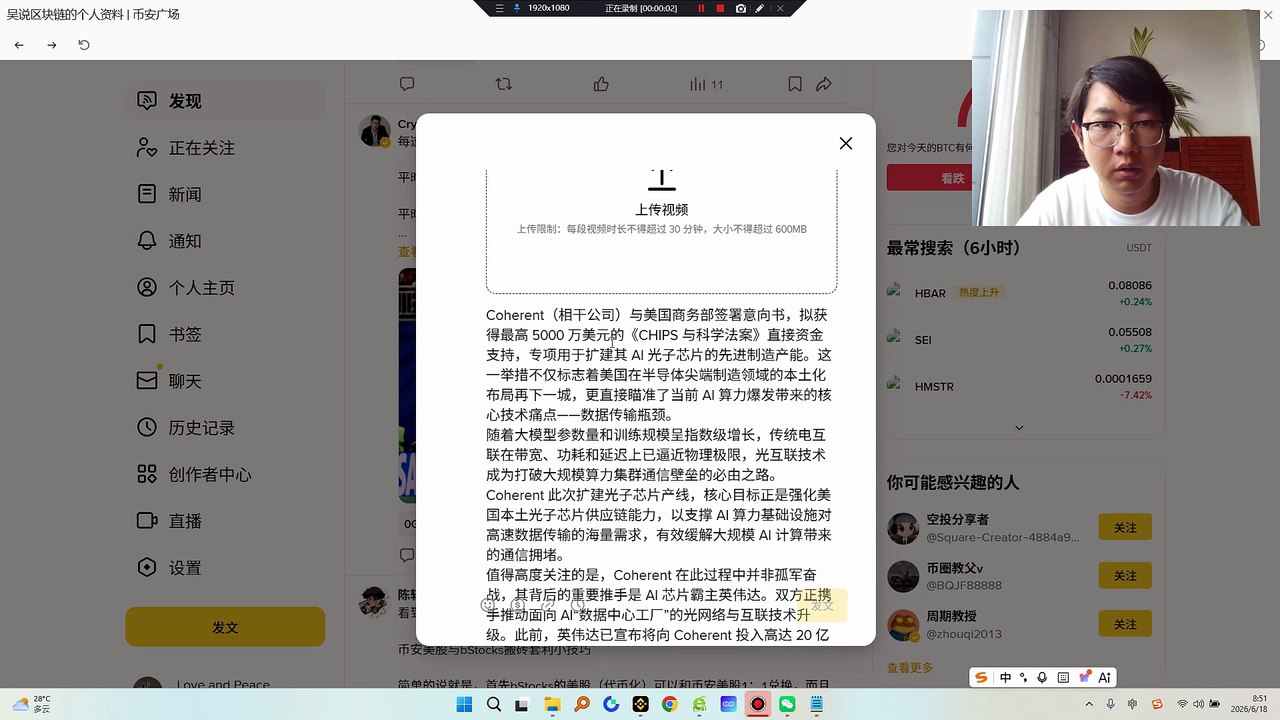Open the Windows Start menu
Viewport: 1280px width, 720px height.
(x=464, y=704)
